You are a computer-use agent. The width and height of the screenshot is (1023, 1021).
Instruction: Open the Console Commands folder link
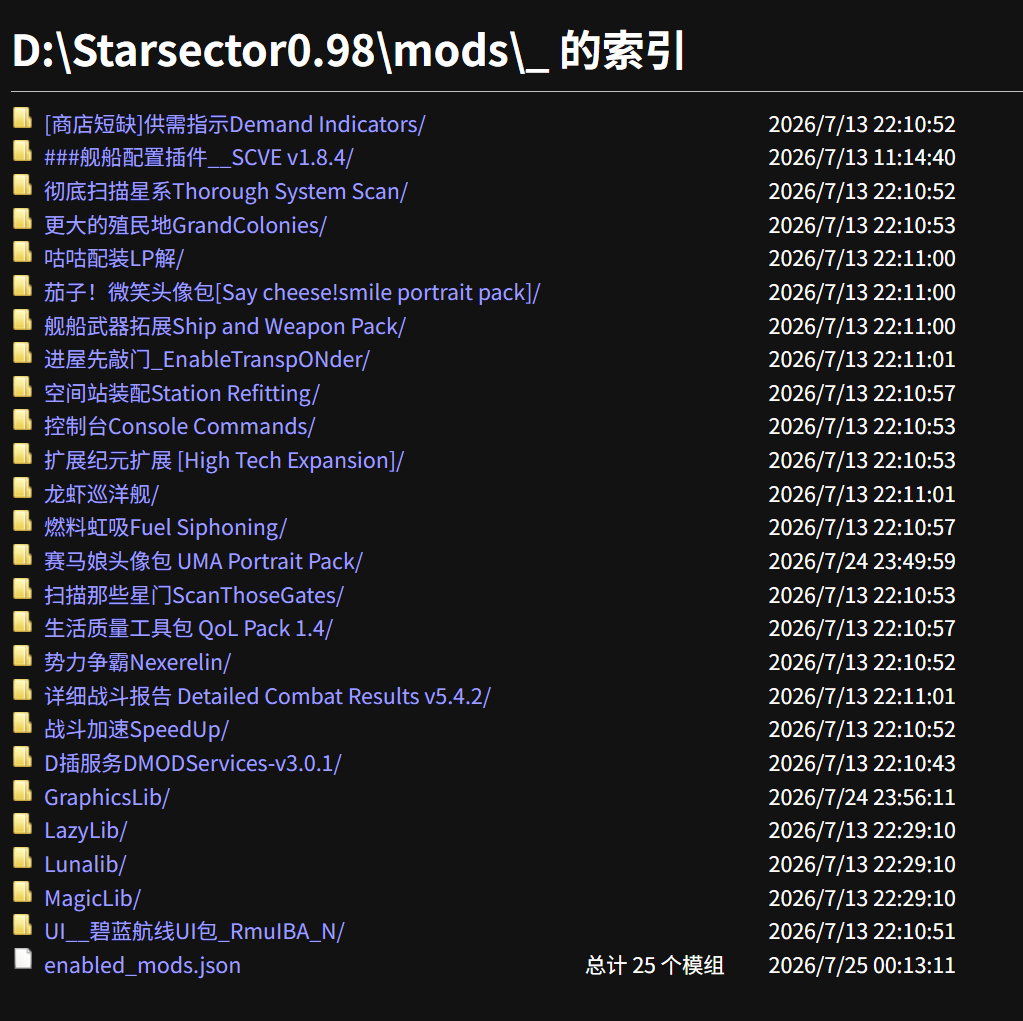(x=179, y=427)
